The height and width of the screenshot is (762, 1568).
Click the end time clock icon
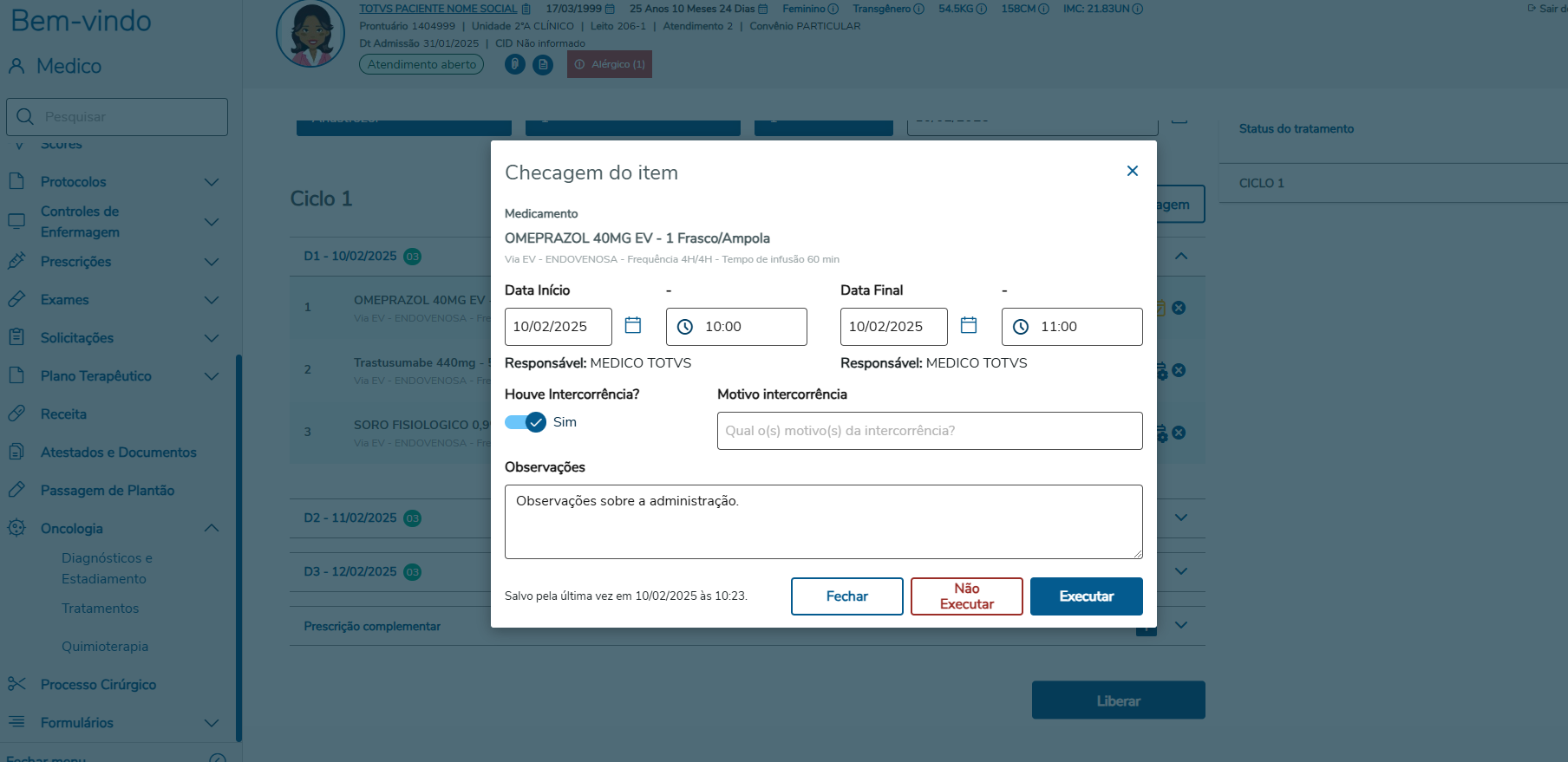point(1021,327)
